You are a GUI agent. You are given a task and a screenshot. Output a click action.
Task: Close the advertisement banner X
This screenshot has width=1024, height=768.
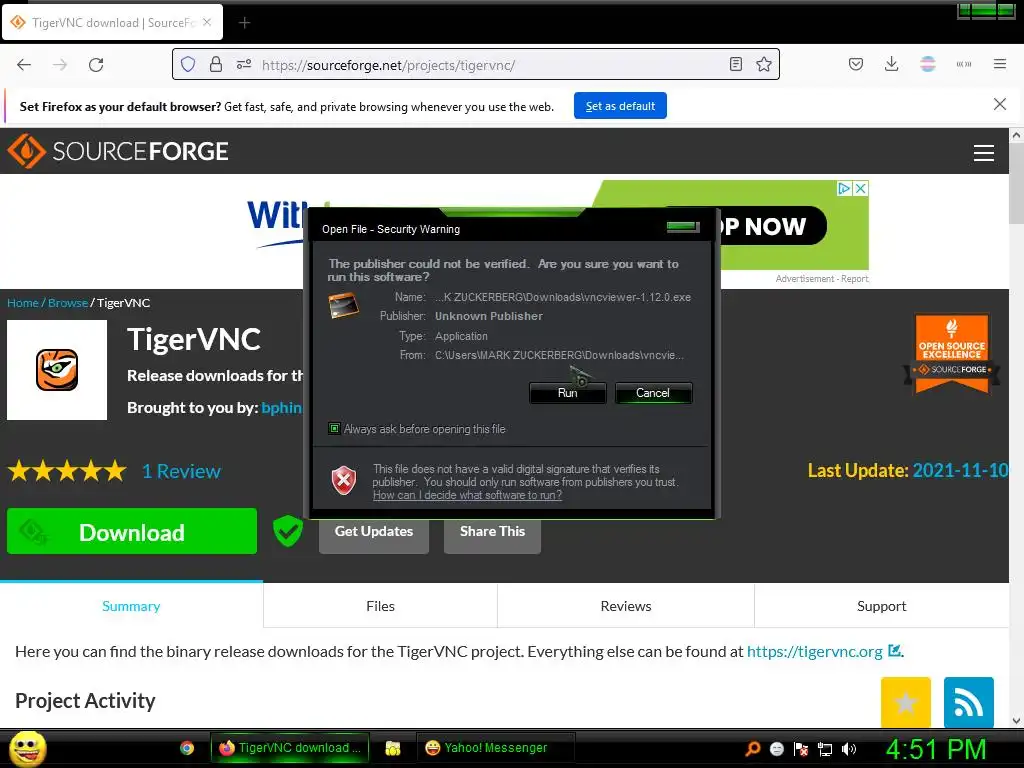coord(861,188)
